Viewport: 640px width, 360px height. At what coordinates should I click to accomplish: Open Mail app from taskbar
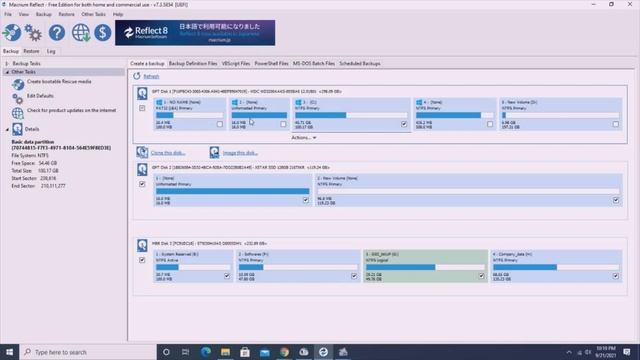pos(264,352)
